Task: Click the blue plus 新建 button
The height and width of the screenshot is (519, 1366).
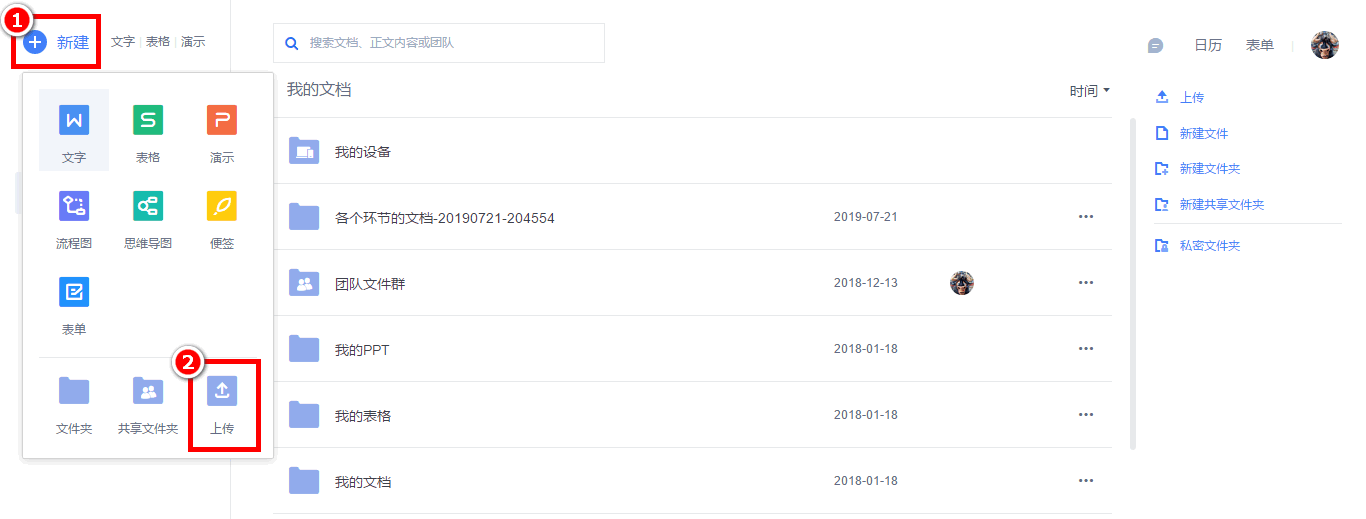Action: point(57,43)
